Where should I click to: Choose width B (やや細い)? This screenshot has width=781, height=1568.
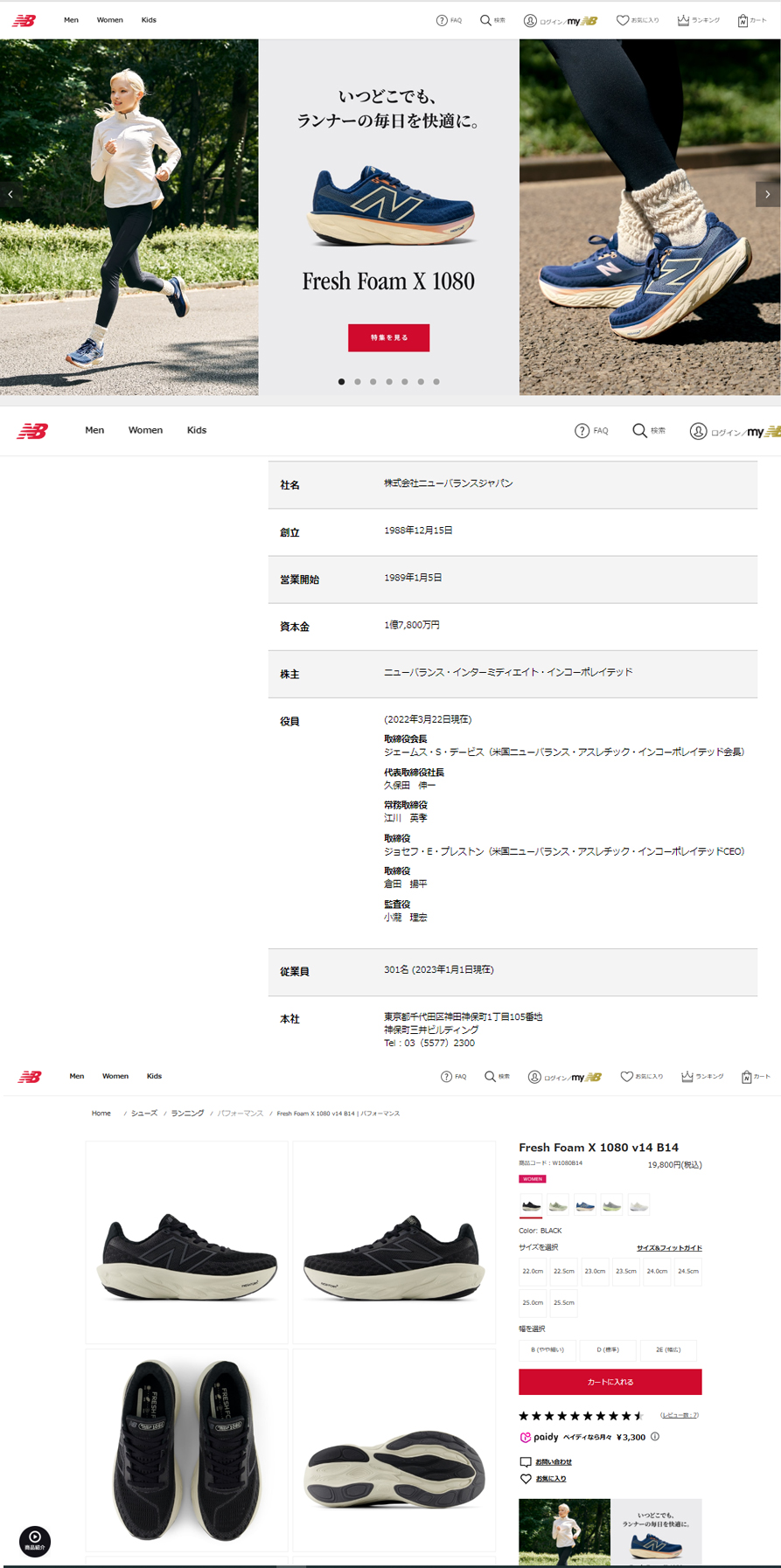click(547, 1349)
